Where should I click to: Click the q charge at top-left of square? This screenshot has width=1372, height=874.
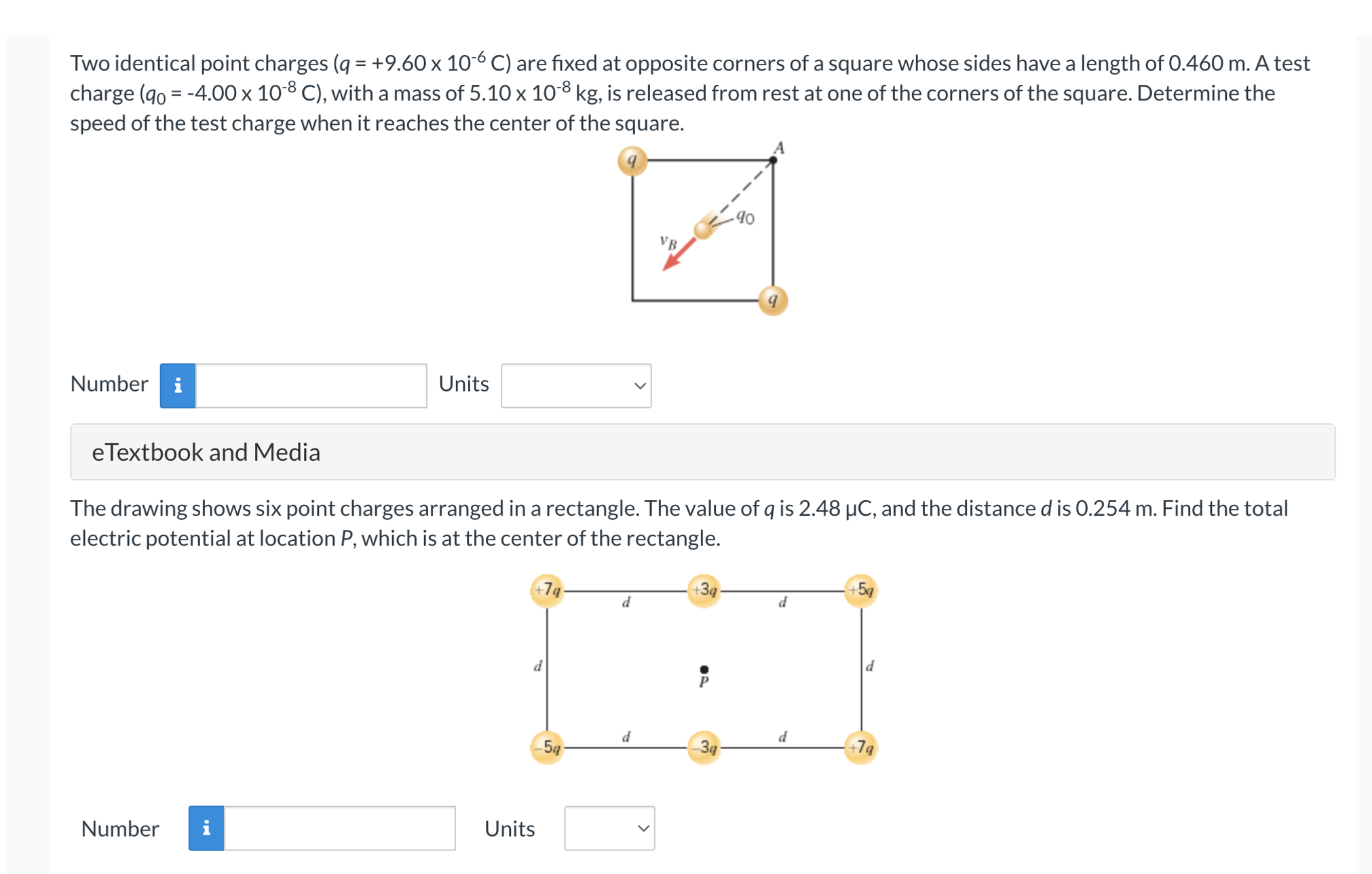632,159
